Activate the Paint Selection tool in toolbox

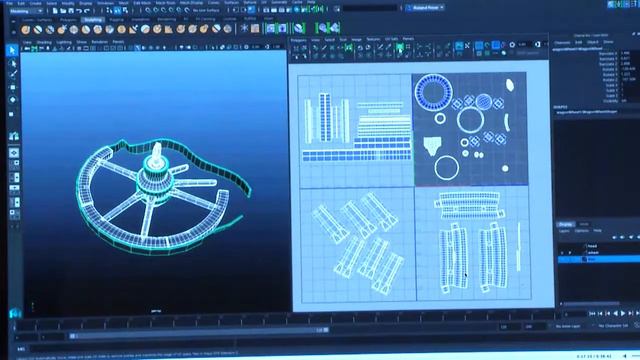click(x=13, y=75)
